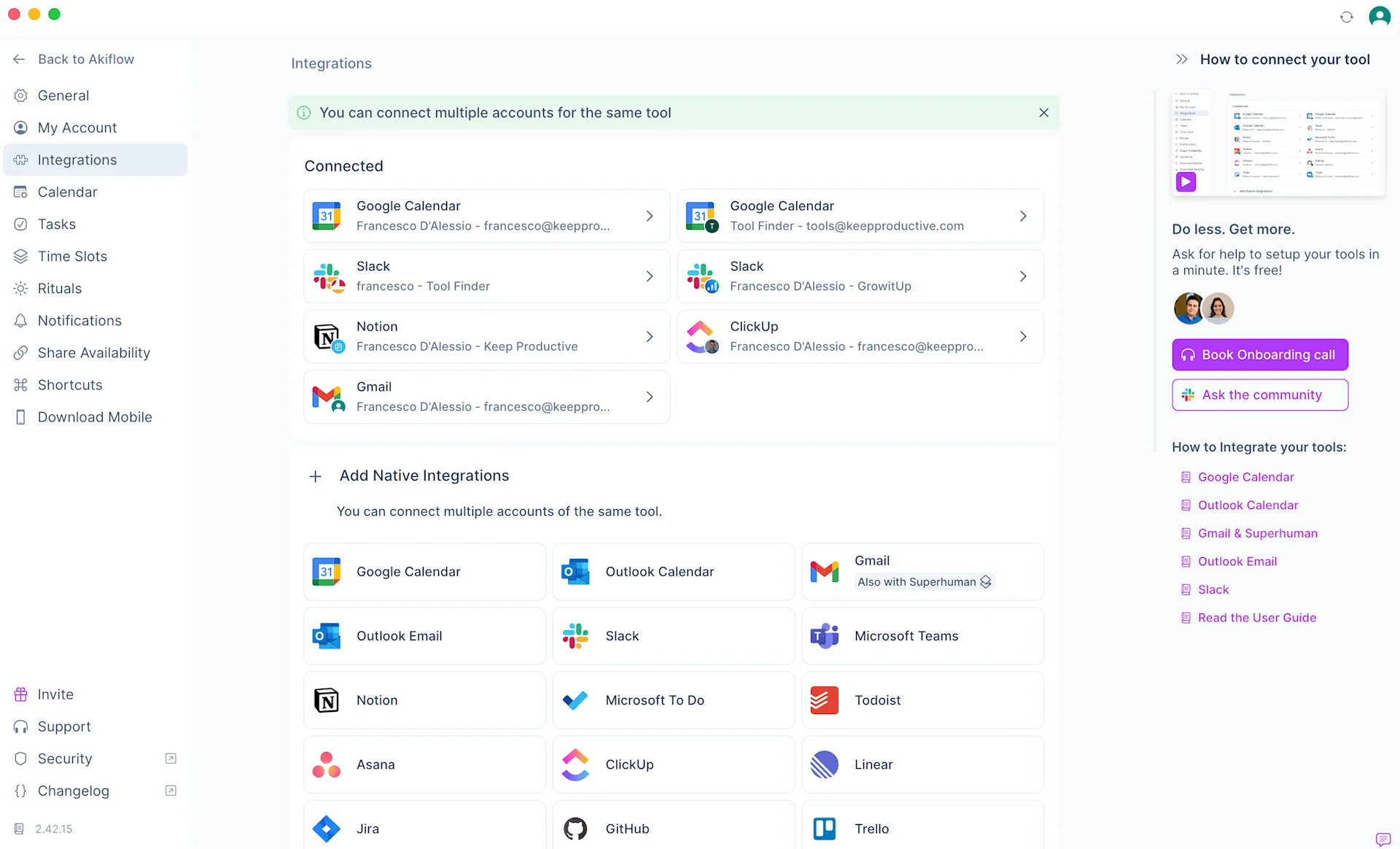The image size is (1400, 849).
Task: Select the Jira integration icon
Action: (326, 829)
